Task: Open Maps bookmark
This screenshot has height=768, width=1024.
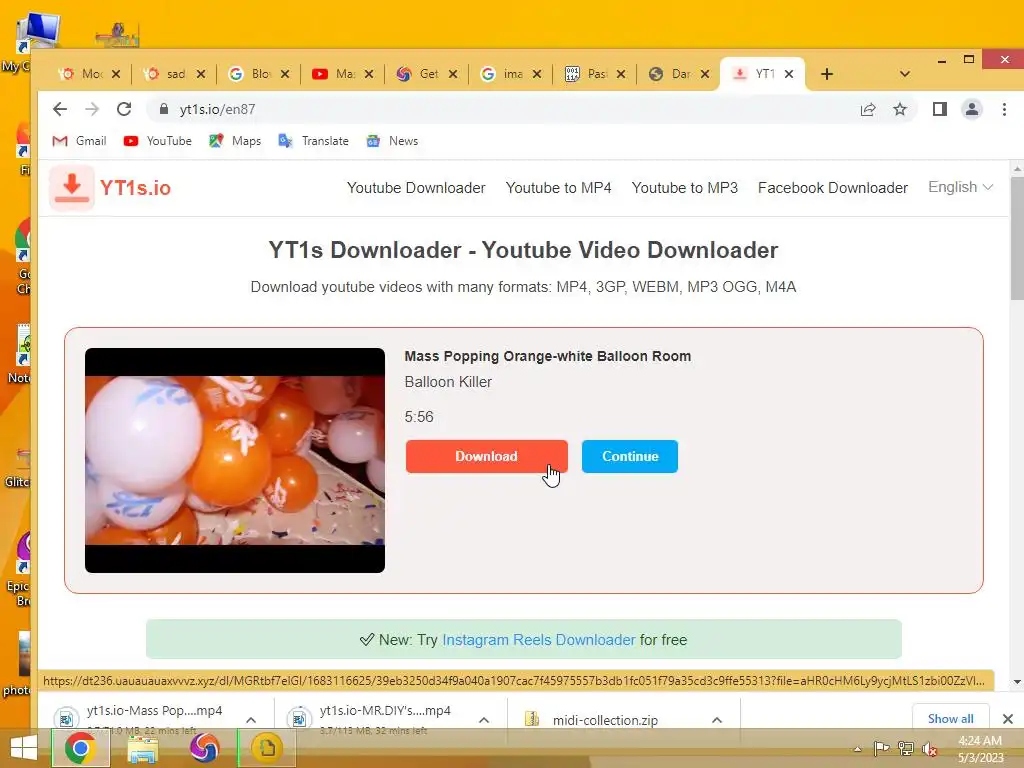Action: (234, 141)
